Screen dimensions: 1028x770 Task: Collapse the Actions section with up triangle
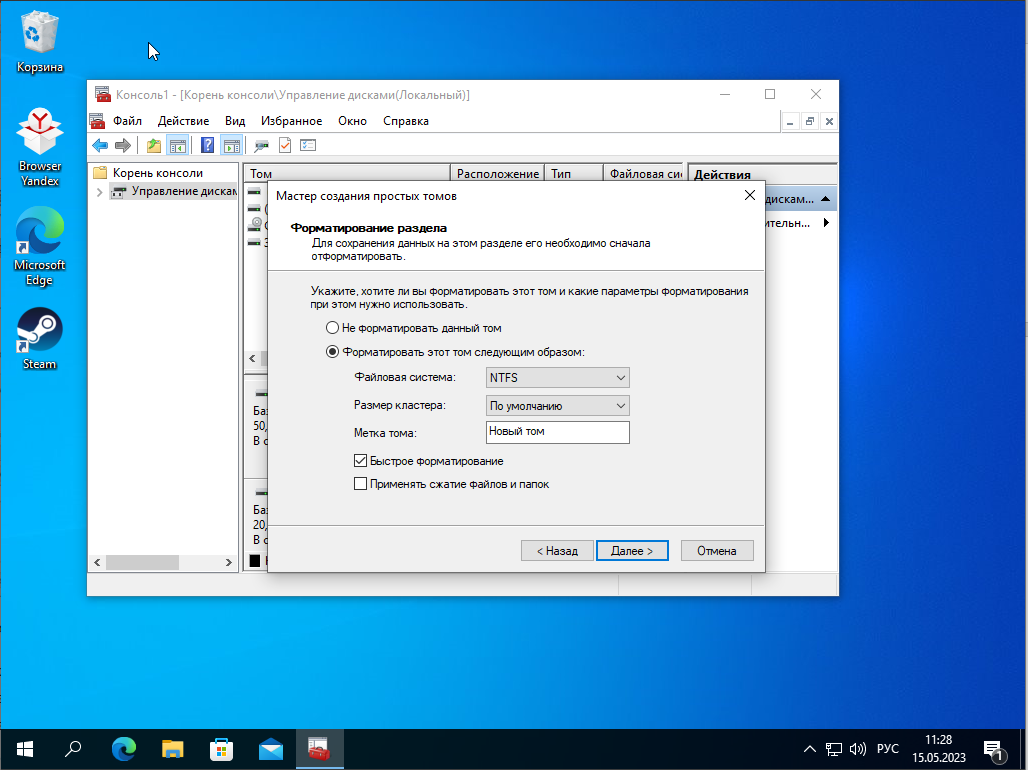pos(825,199)
